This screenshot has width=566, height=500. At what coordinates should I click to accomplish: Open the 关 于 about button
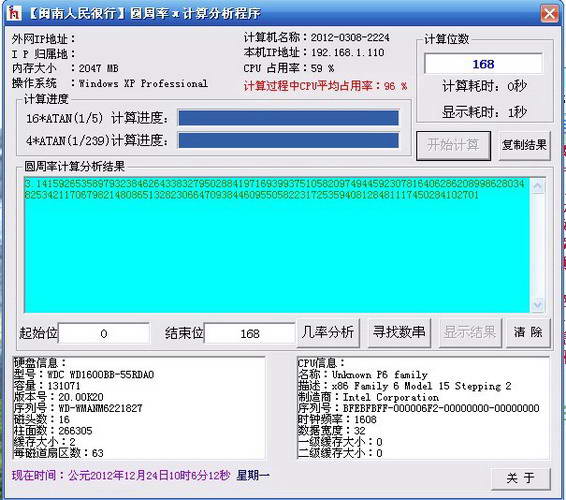tap(521, 478)
